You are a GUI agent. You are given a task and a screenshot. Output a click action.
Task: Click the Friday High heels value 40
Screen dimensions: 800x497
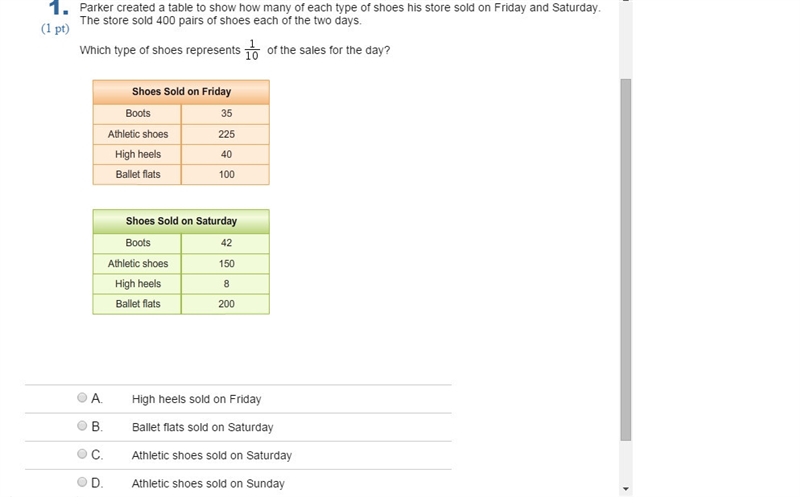coord(226,154)
